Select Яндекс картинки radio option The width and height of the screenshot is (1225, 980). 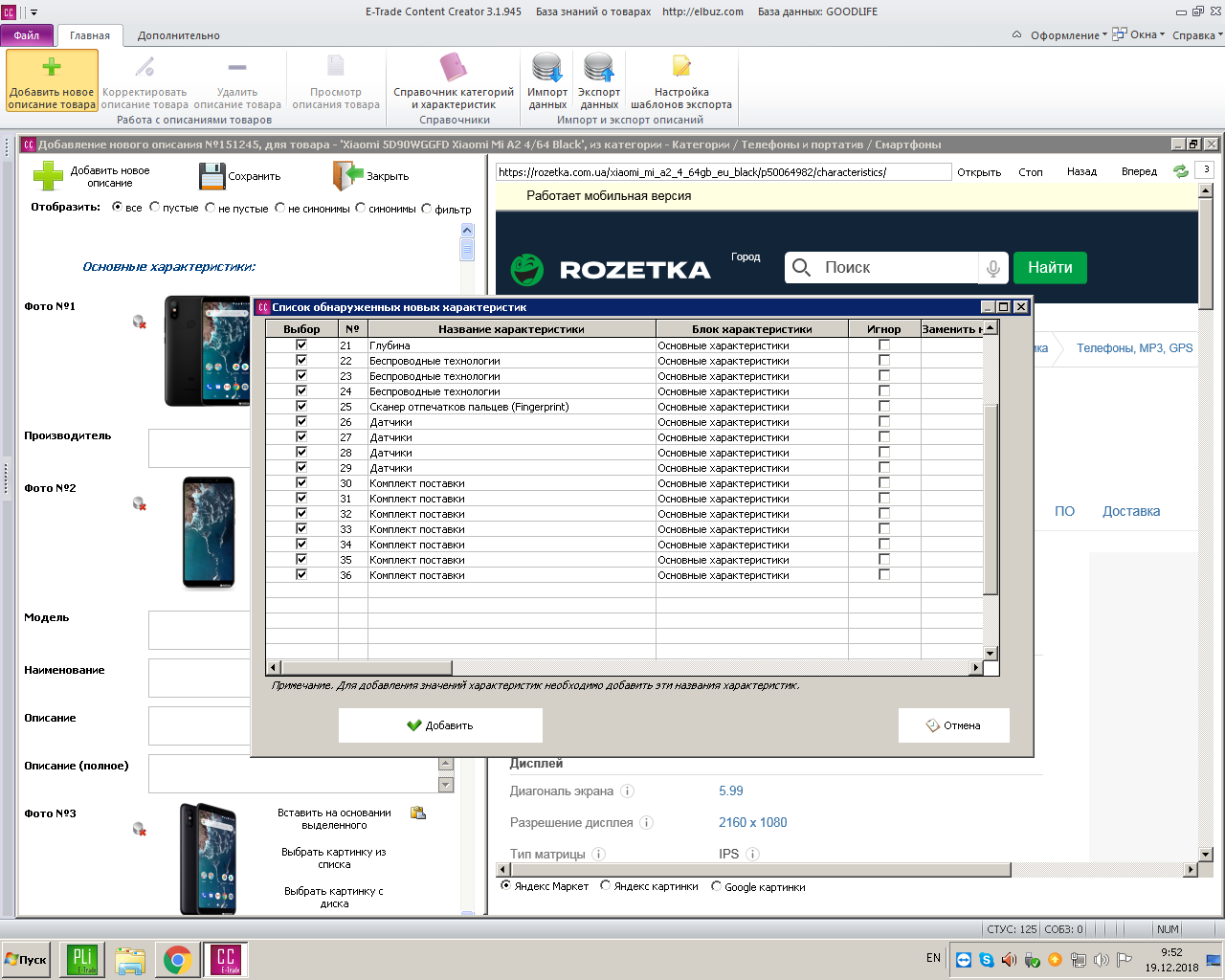[x=606, y=885]
